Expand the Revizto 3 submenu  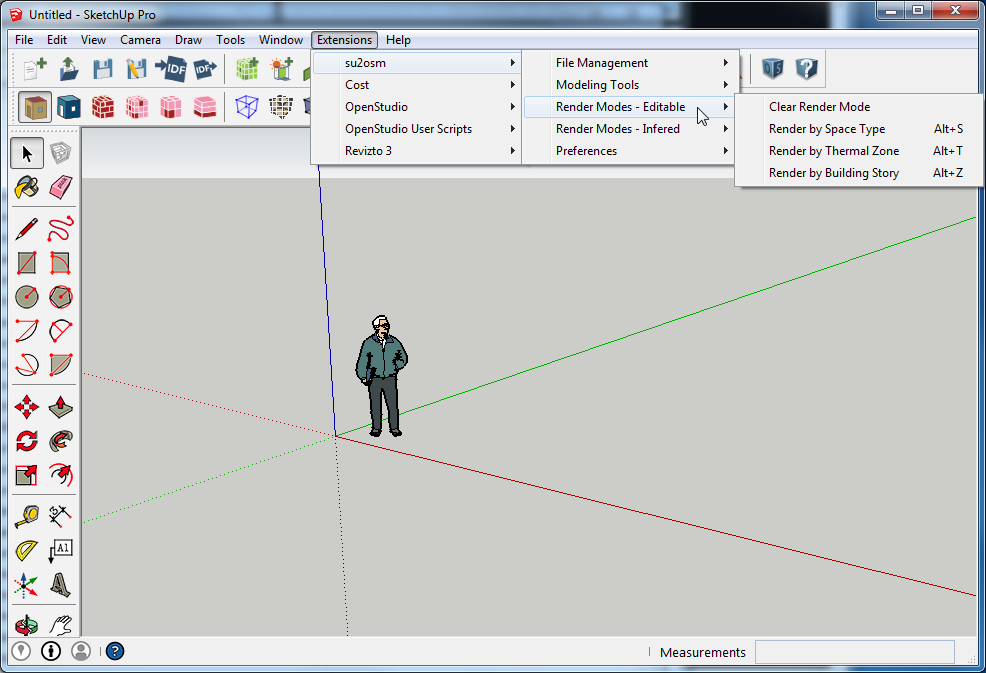click(416, 151)
